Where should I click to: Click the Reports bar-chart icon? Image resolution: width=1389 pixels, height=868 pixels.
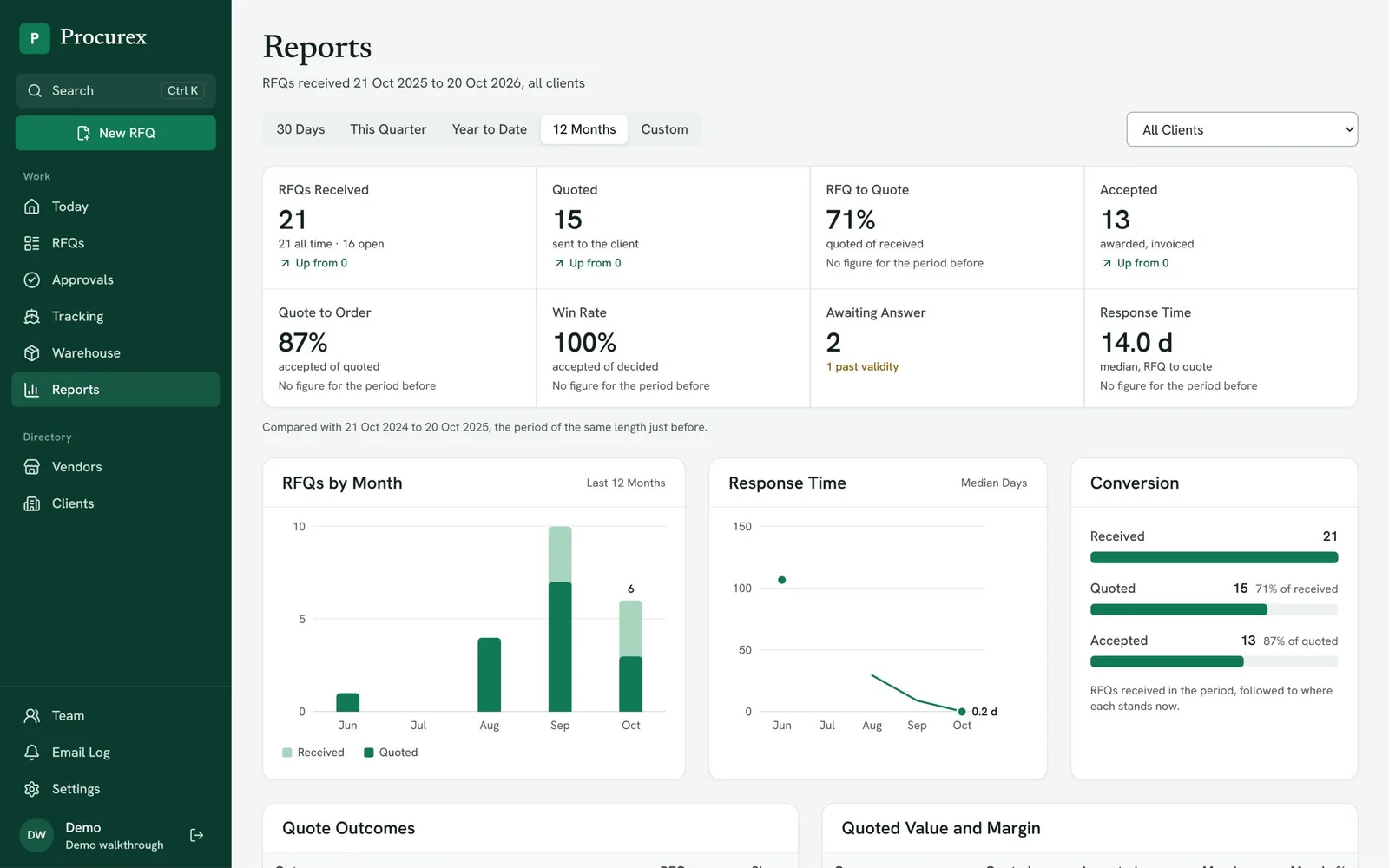click(x=32, y=390)
